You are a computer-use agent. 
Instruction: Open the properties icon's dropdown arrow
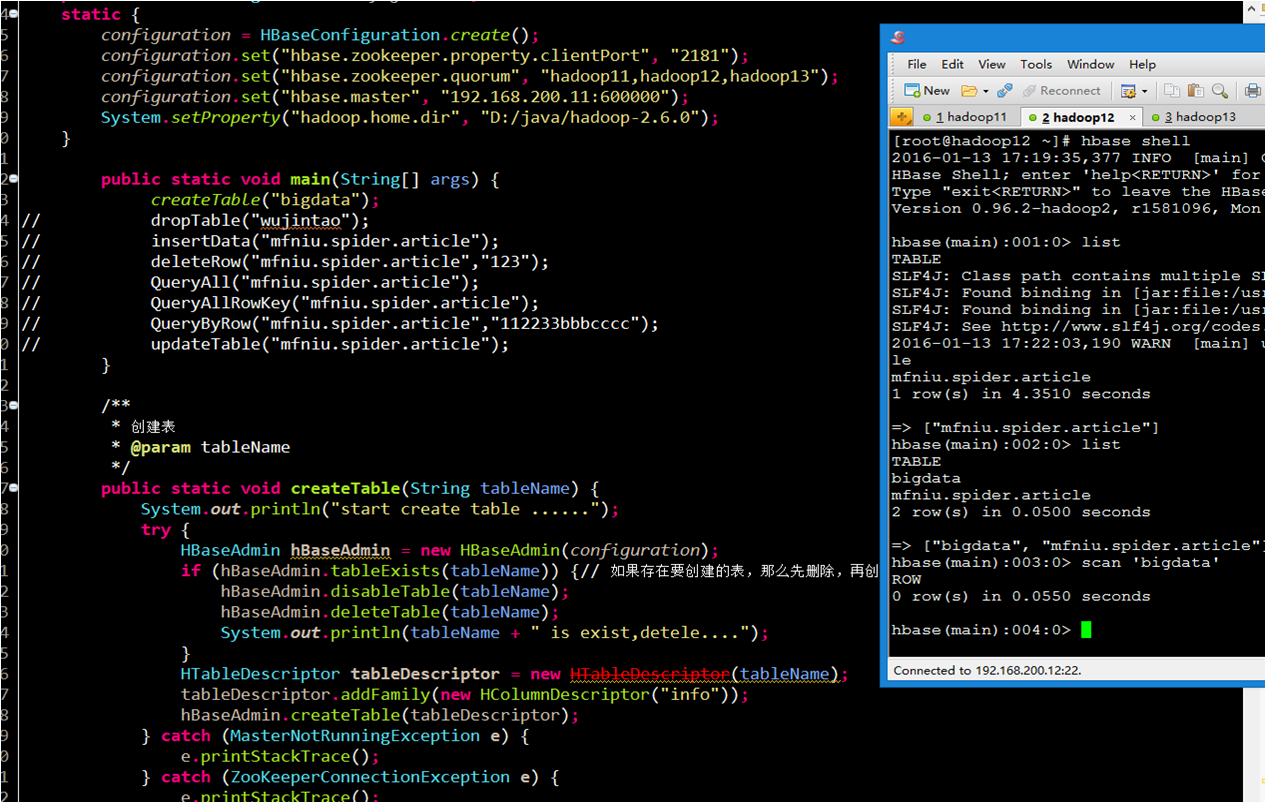click(x=1144, y=91)
